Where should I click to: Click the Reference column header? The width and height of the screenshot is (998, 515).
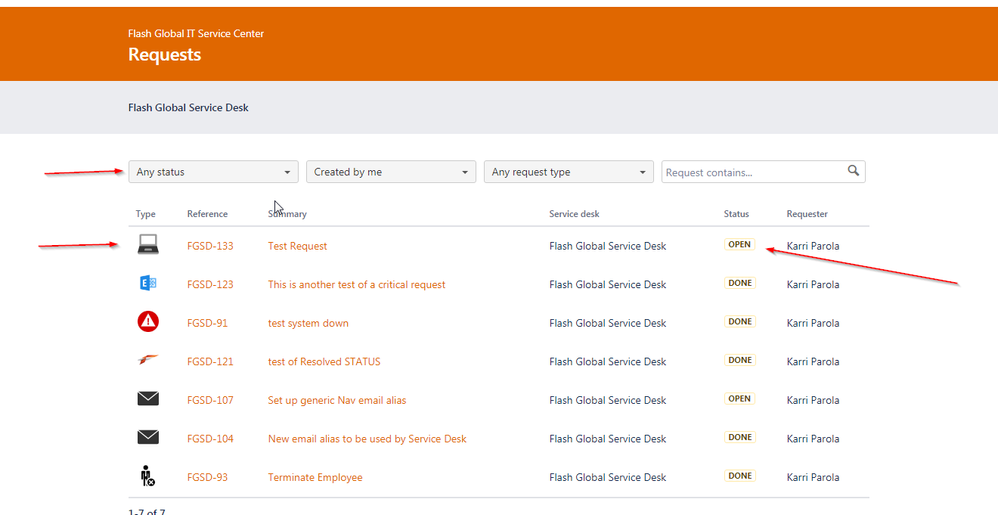[207, 214]
